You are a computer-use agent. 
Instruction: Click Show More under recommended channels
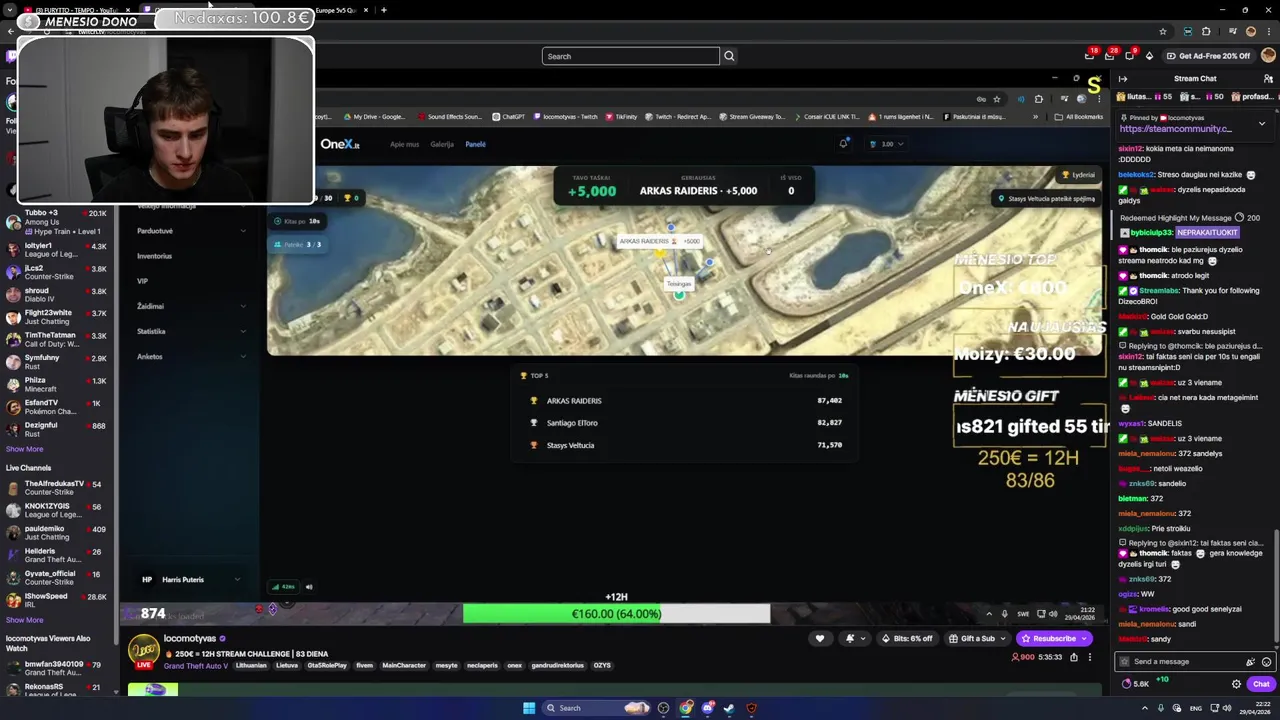(x=24, y=449)
